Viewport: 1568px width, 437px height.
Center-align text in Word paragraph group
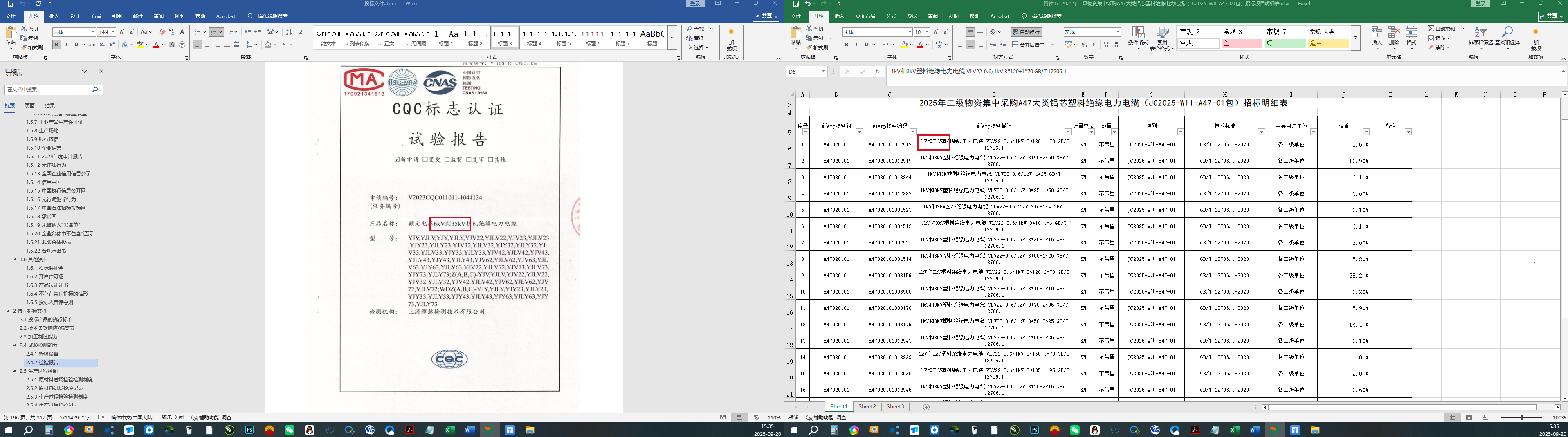208,45
